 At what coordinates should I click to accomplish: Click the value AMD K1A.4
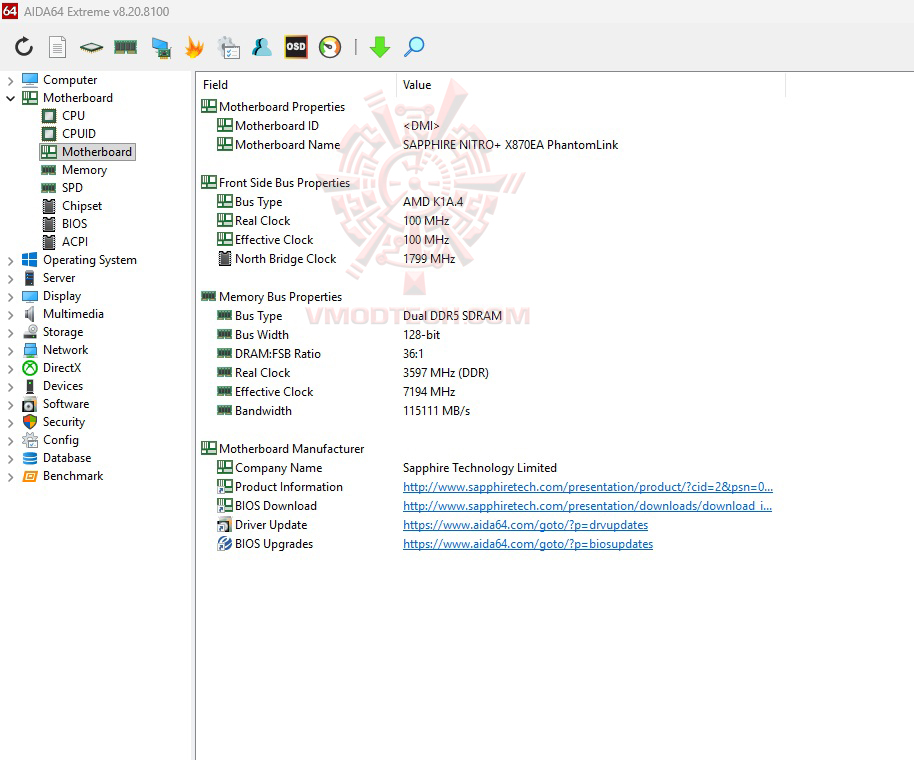point(433,202)
